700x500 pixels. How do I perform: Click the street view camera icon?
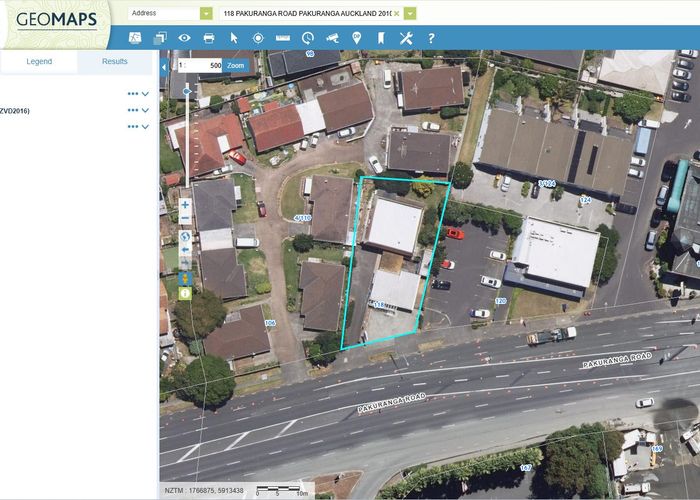(332, 38)
